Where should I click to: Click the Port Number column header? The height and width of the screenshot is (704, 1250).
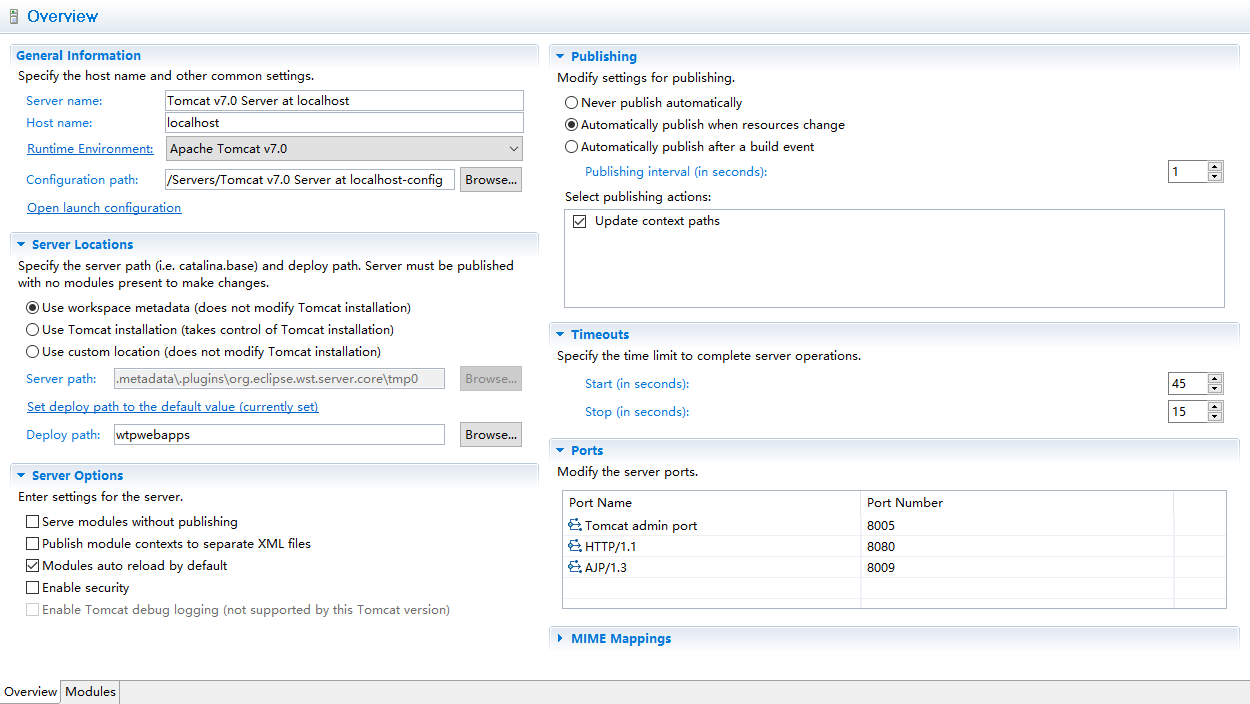(x=1016, y=503)
